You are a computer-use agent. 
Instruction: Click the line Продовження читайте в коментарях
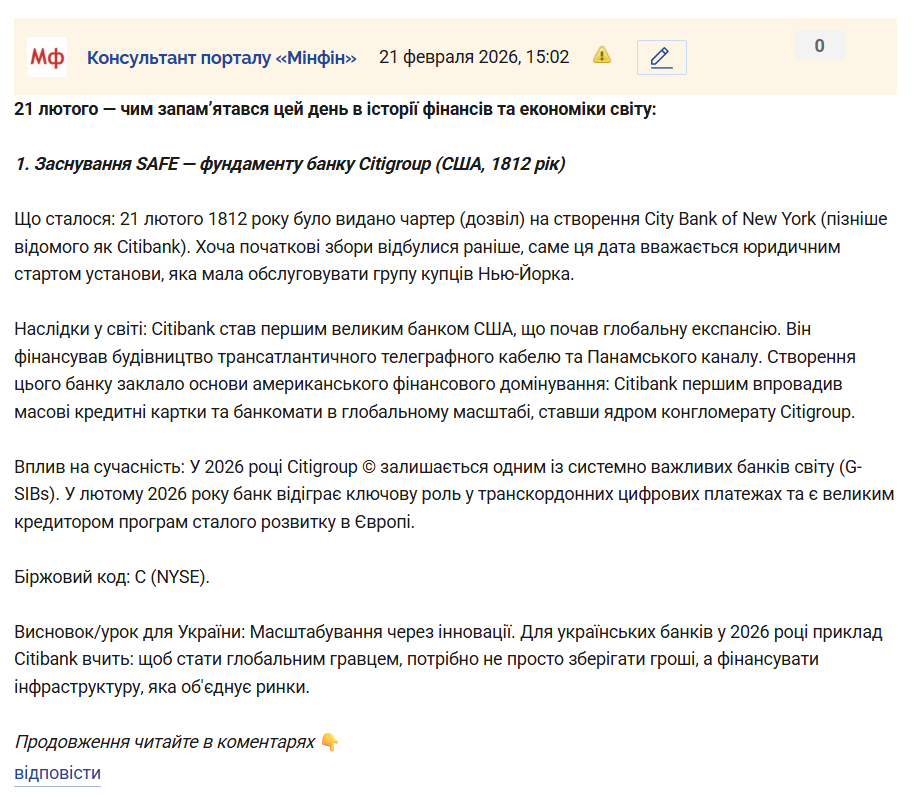point(177,742)
